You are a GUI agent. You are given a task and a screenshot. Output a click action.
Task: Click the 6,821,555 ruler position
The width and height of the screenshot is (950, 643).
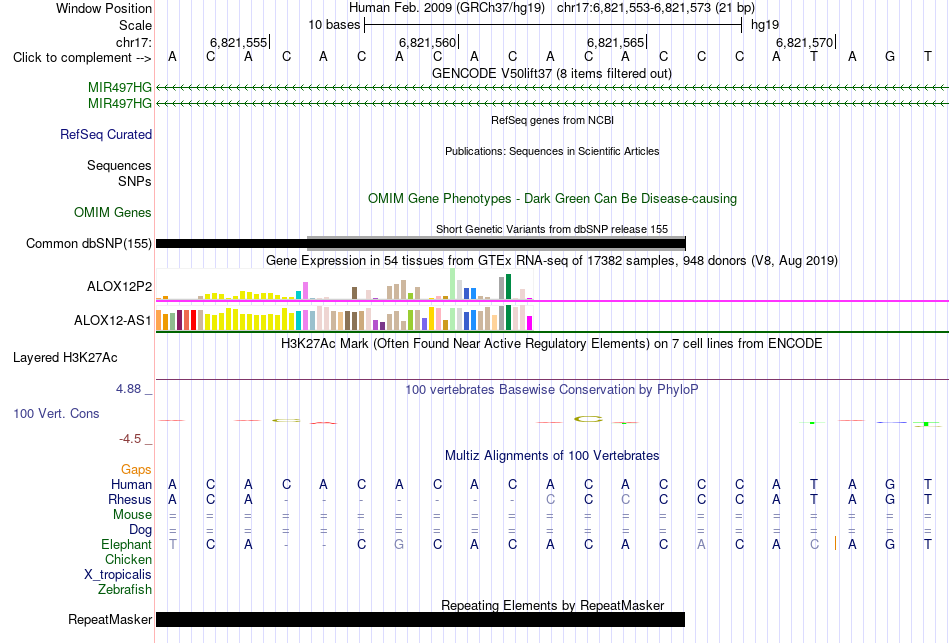click(238, 42)
